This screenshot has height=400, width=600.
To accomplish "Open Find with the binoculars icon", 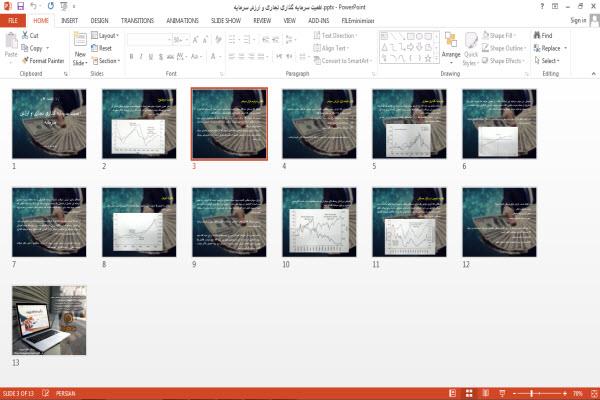I will tap(537, 35).
